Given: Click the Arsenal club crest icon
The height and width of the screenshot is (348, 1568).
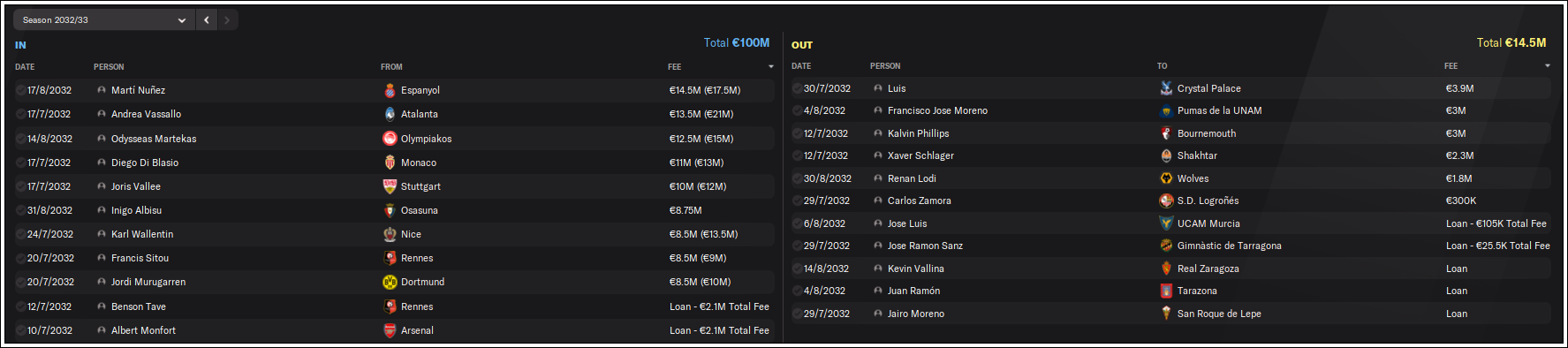Looking at the screenshot, I should tap(390, 330).
